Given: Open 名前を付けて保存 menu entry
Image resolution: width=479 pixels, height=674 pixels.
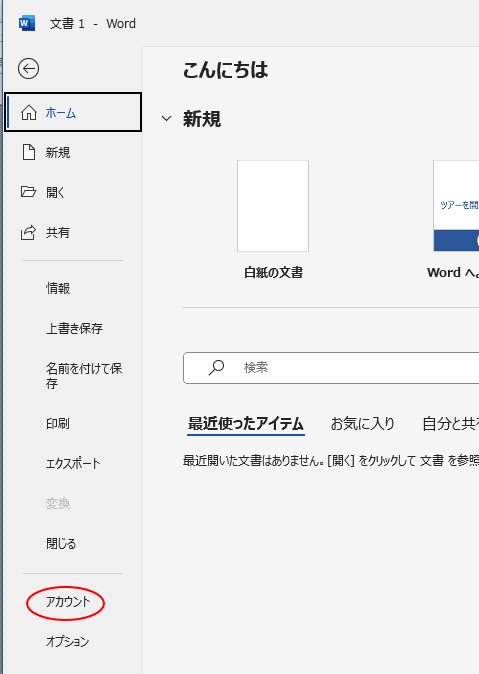Looking at the screenshot, I should coord(84,376).
